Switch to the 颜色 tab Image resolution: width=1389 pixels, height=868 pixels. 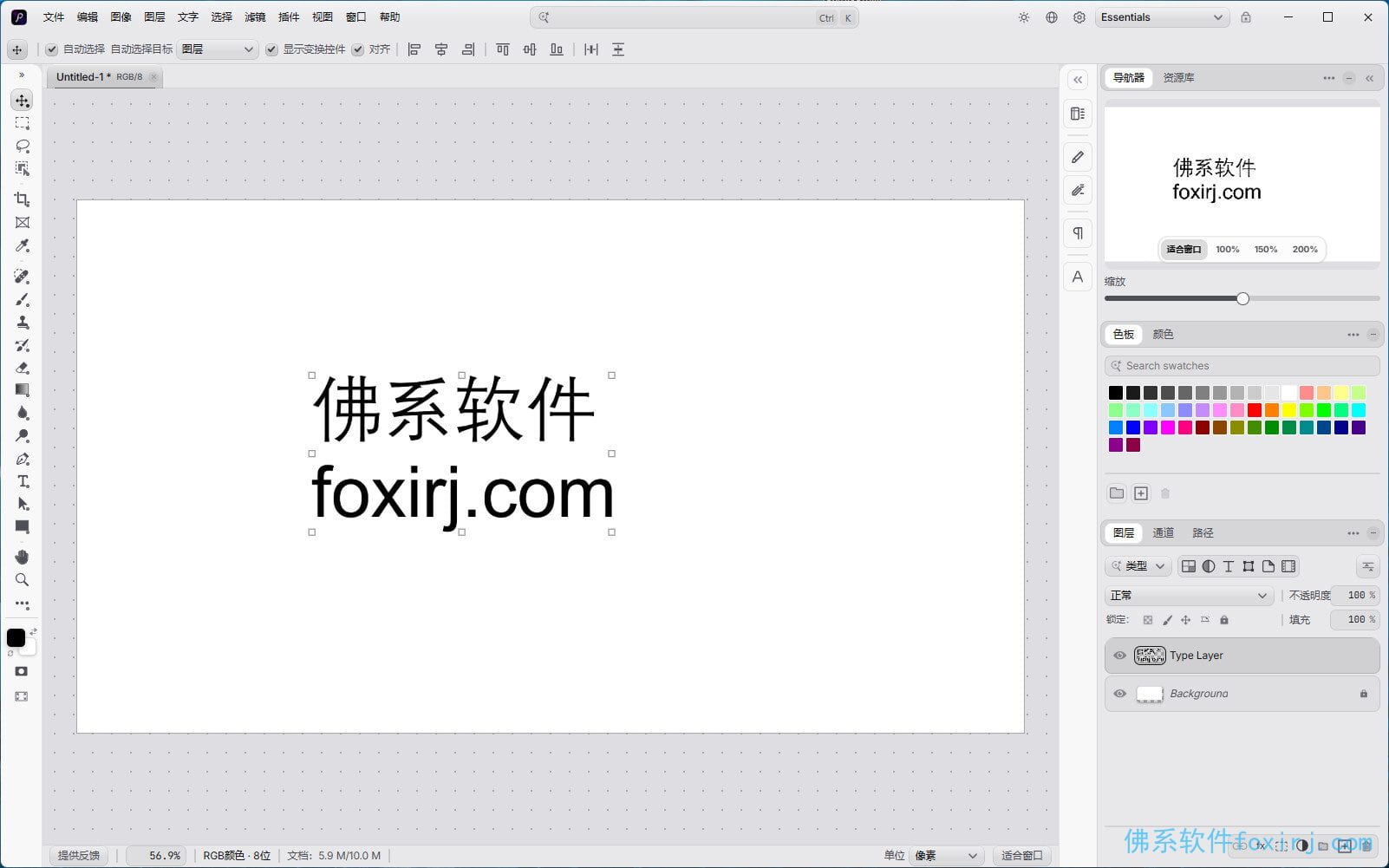tap(1164, 335)
